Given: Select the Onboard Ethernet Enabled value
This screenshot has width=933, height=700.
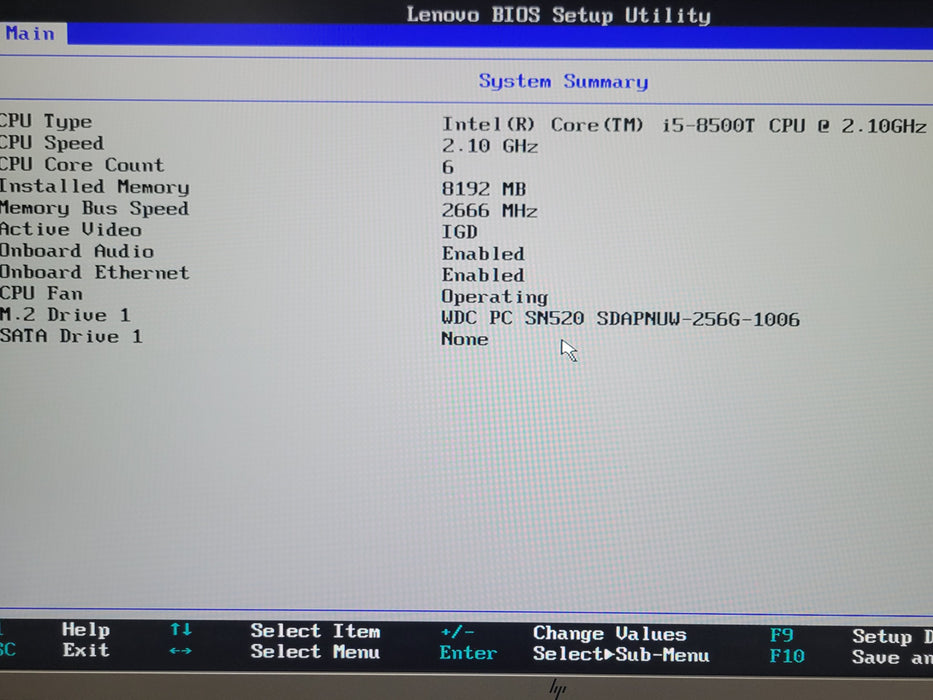Looking at the screenshot, I should (x=483, y=275).
